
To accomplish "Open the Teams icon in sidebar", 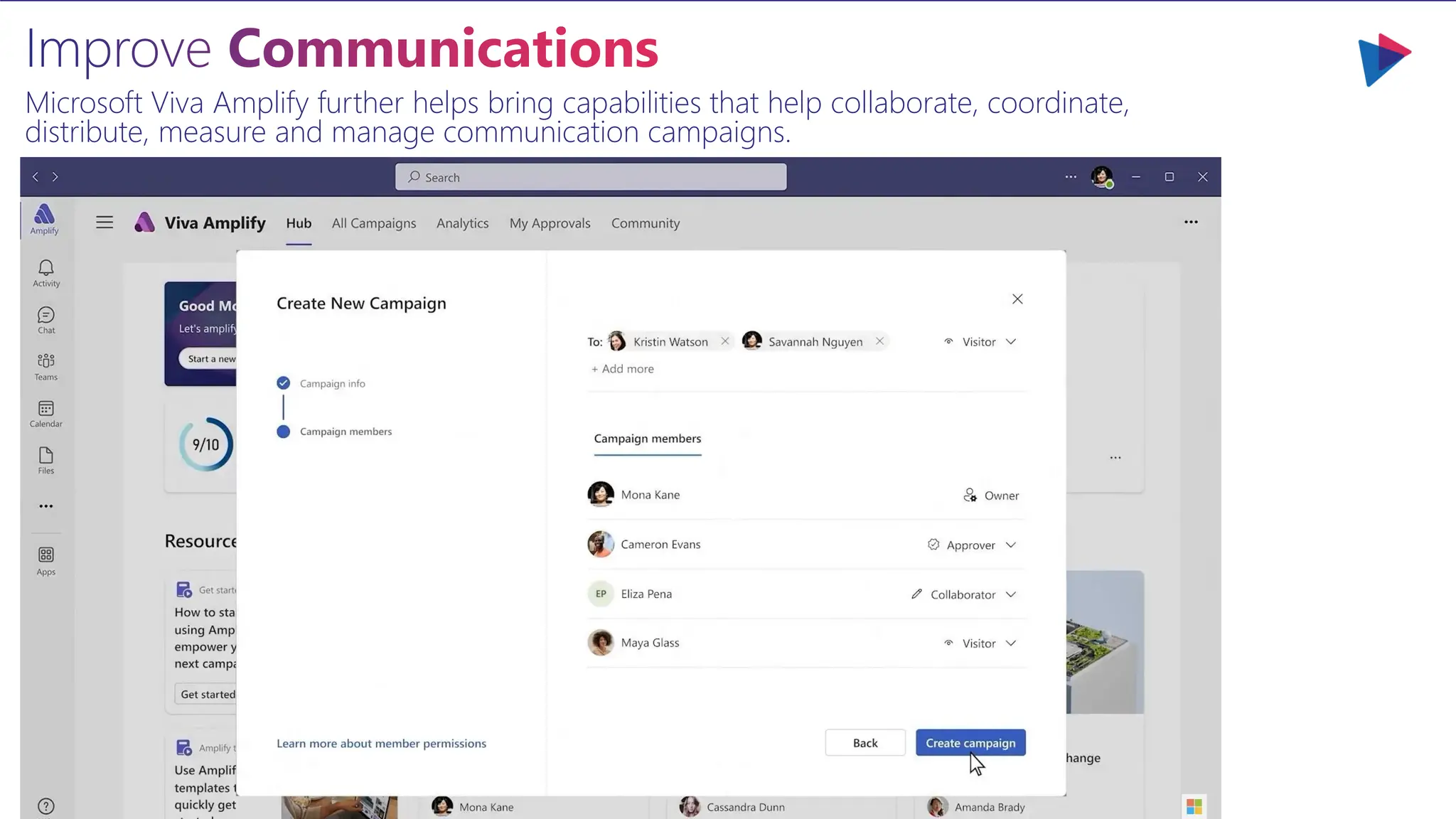I will point(46,367).
